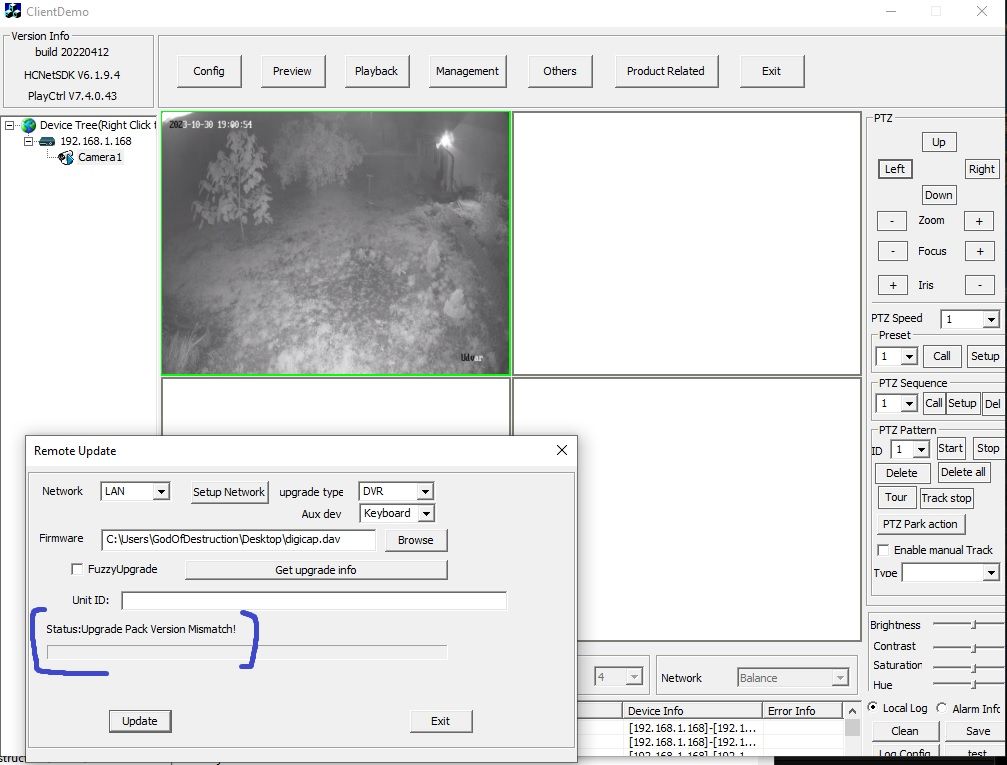
Task: Click the Get upgrade info button
Action: 316,570
